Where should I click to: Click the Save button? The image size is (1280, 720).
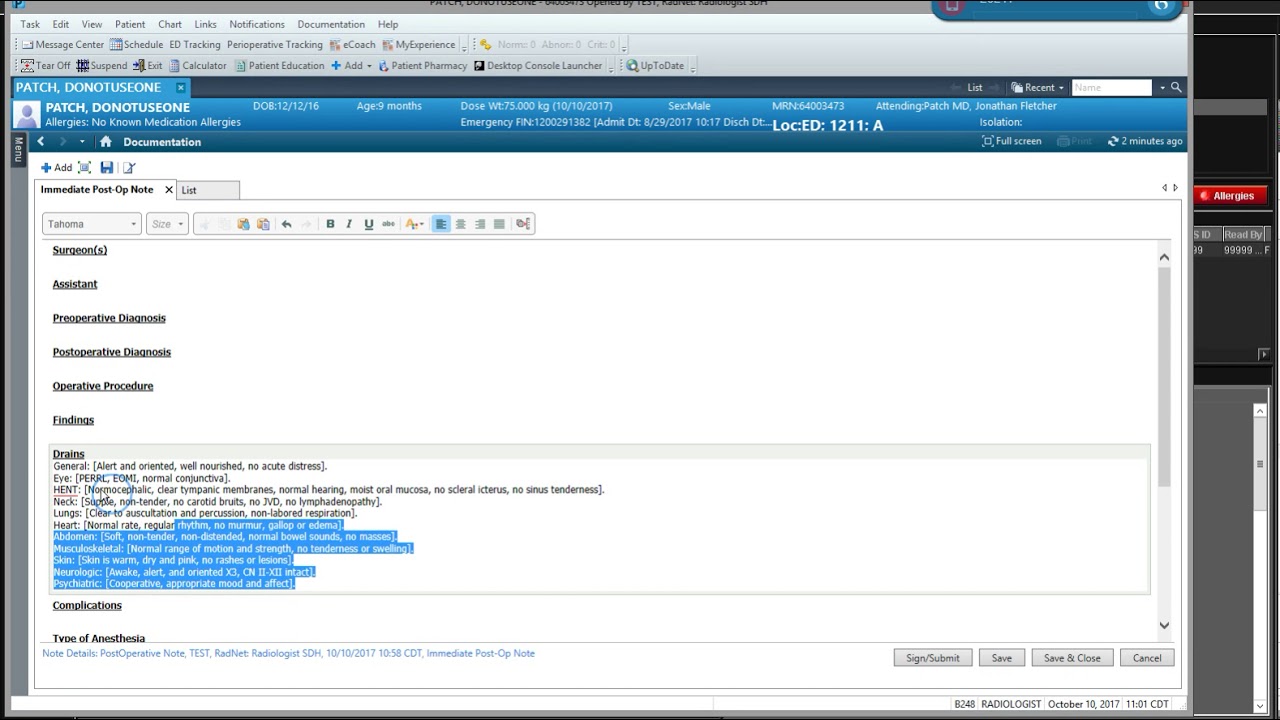tap(1002, 658)
